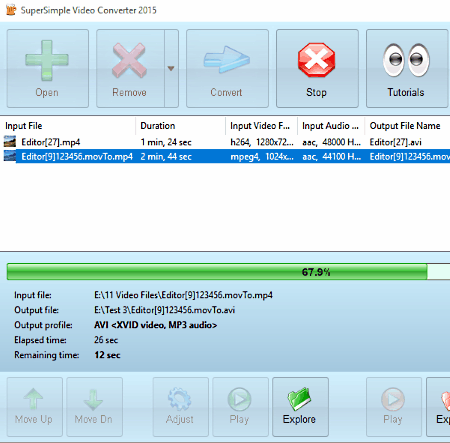The image size is (450, 443).
Task: Click the Remove button with red X
Action: pos(130,68)
